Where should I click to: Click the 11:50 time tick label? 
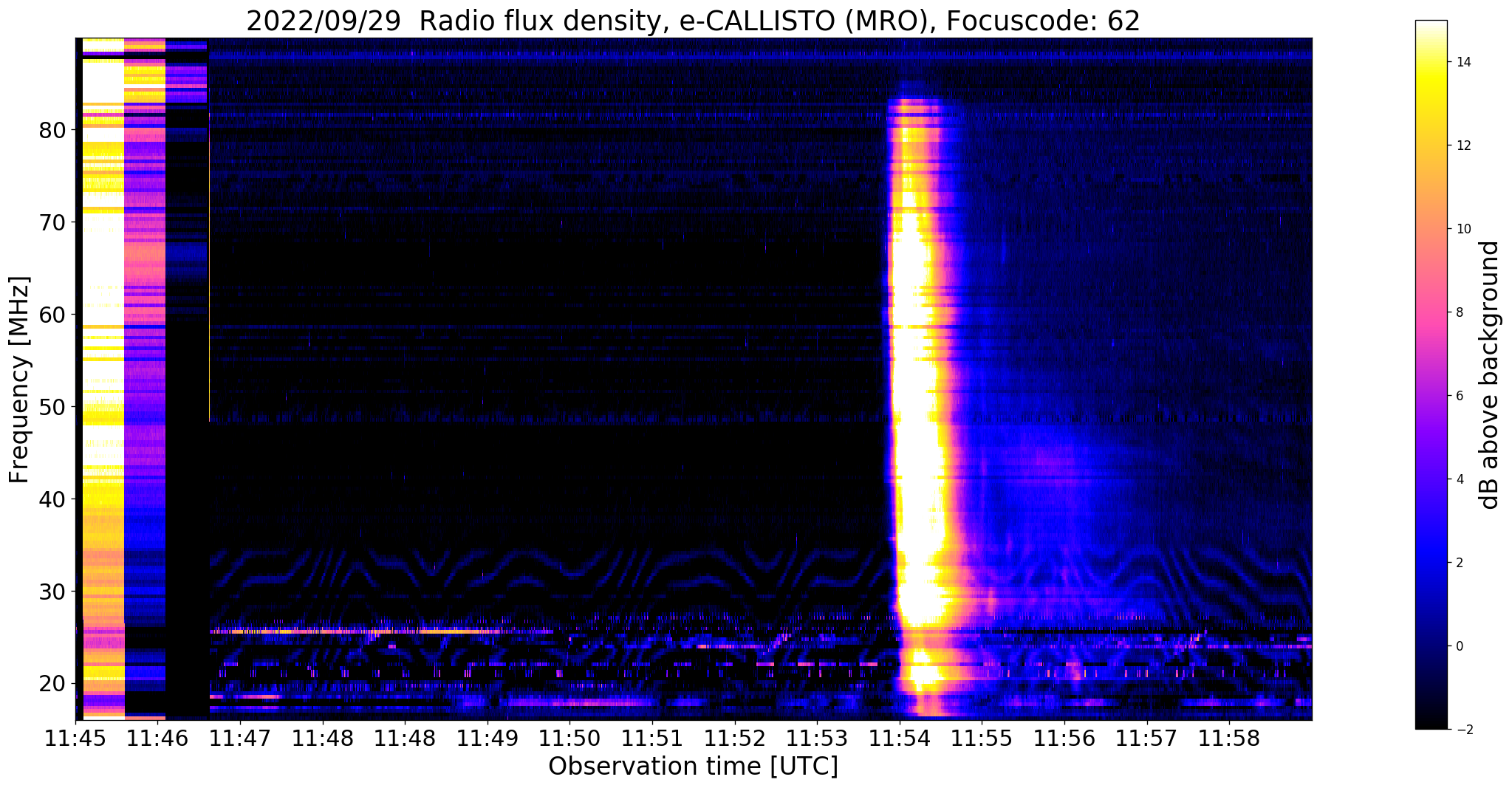pos(569,739)
